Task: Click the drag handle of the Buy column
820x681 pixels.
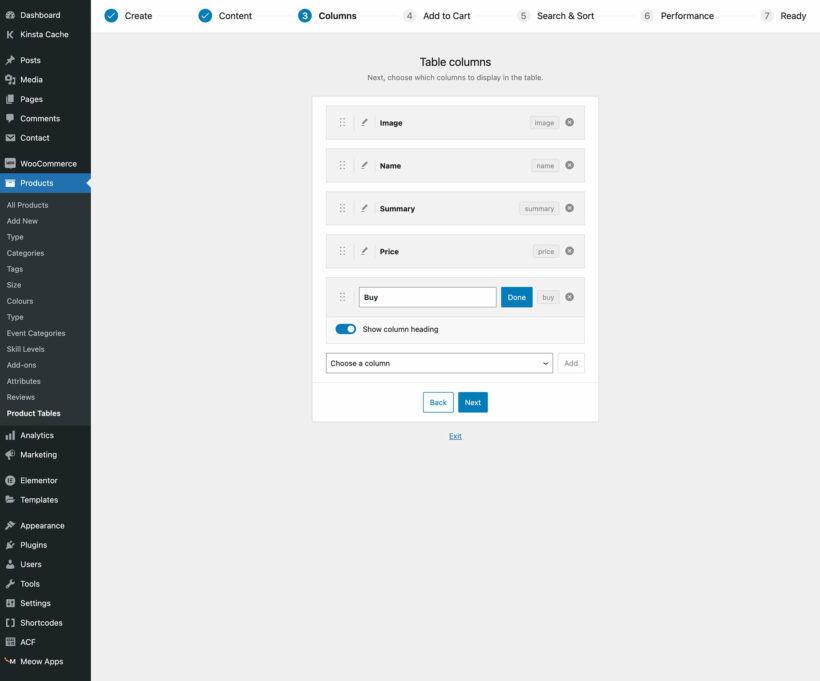Action: click(x=343, y=297)
